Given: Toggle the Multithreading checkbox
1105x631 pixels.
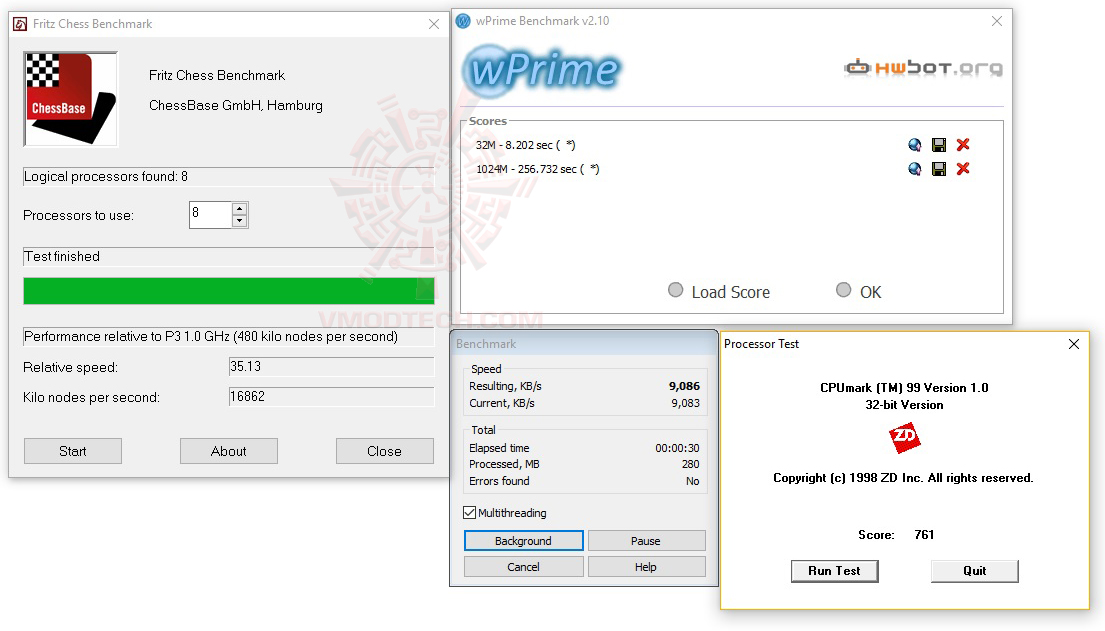Looking at the screenshot, I should pos(469,513).
